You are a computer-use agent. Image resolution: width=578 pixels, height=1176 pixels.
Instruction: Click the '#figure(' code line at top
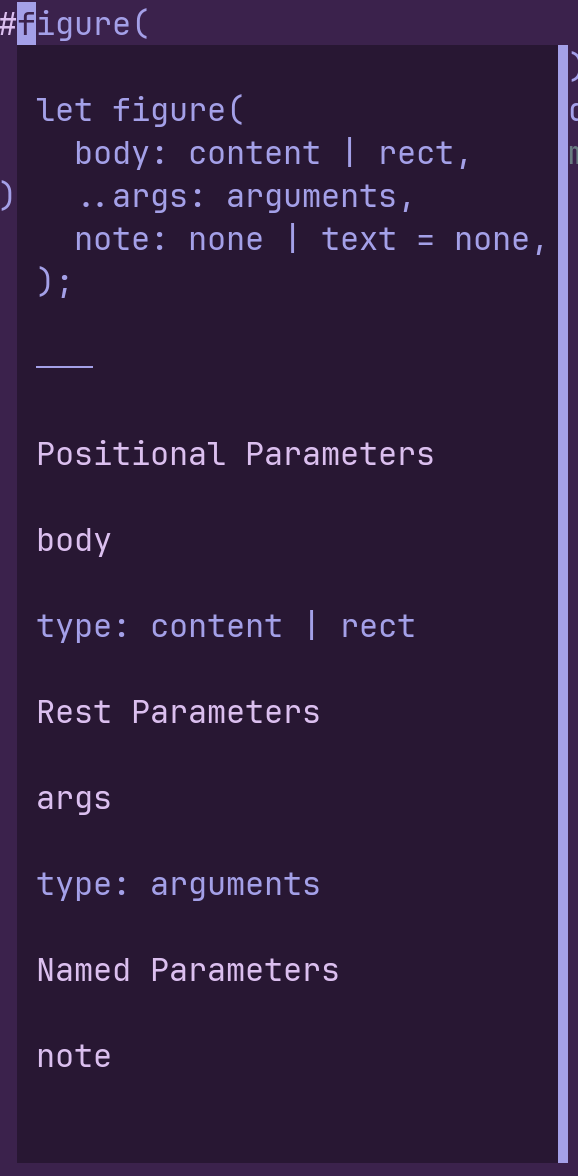pyautogui.click(x=74, y=24)
